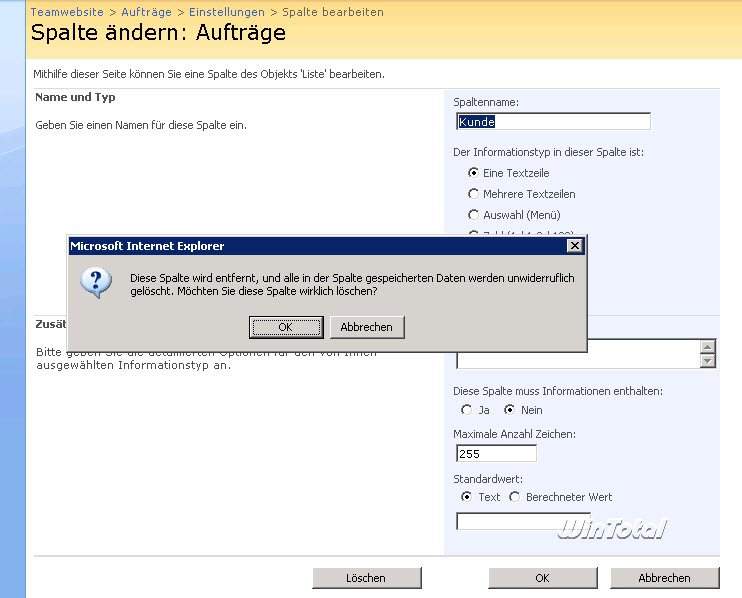Pick 'Nein' for required information
Viewport: 742px width, 598px height.
[509, 410]
